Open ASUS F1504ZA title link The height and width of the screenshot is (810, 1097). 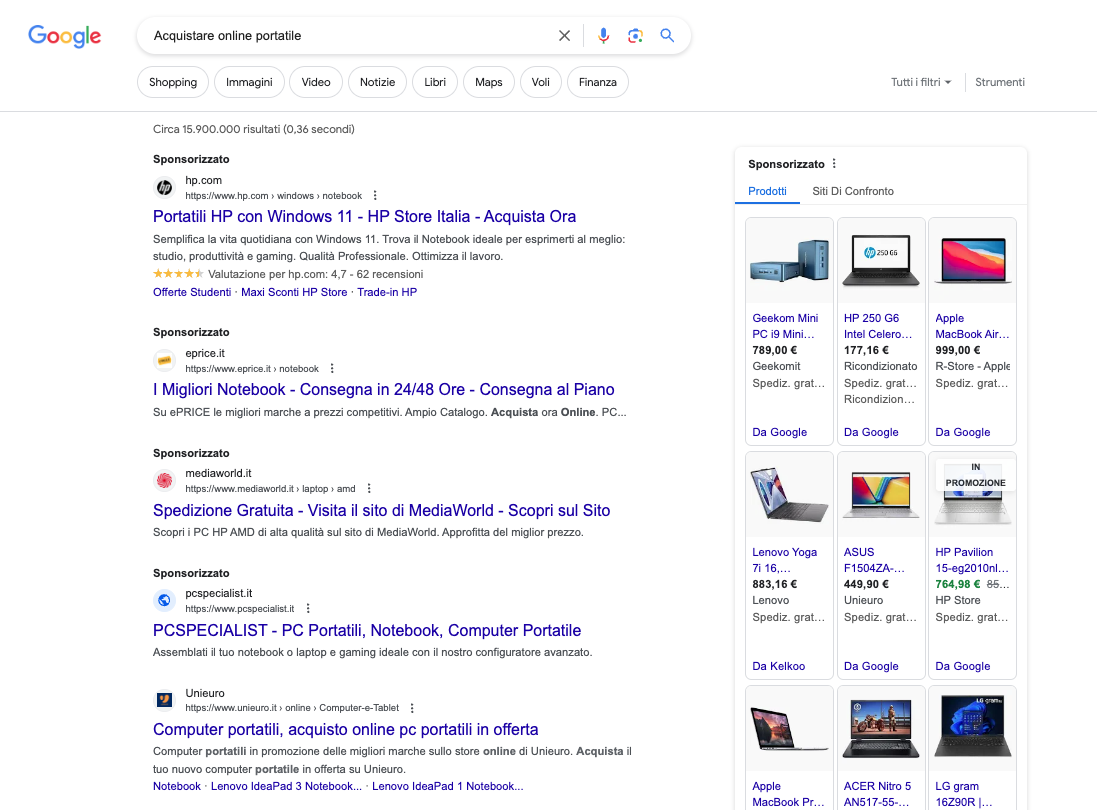pyautogui.click(x=874, y=560)
